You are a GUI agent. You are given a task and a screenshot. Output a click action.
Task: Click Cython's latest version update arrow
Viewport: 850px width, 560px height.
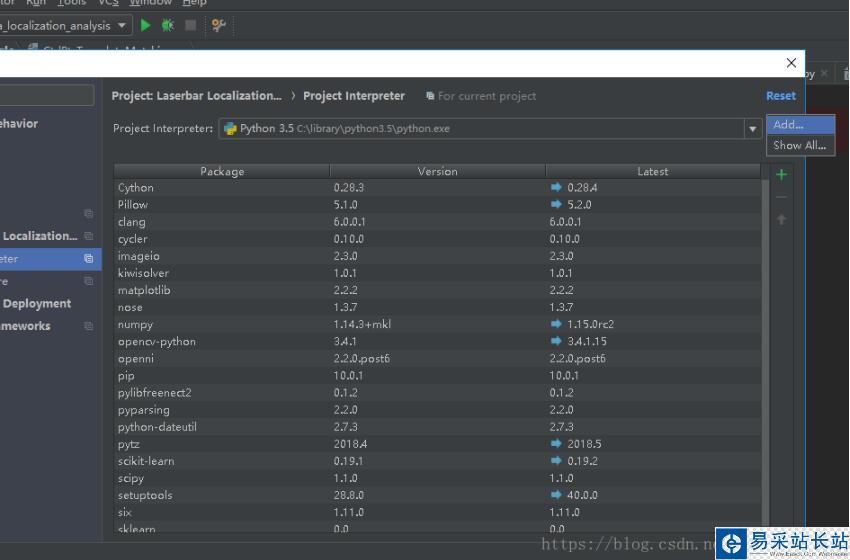[556, 187]
